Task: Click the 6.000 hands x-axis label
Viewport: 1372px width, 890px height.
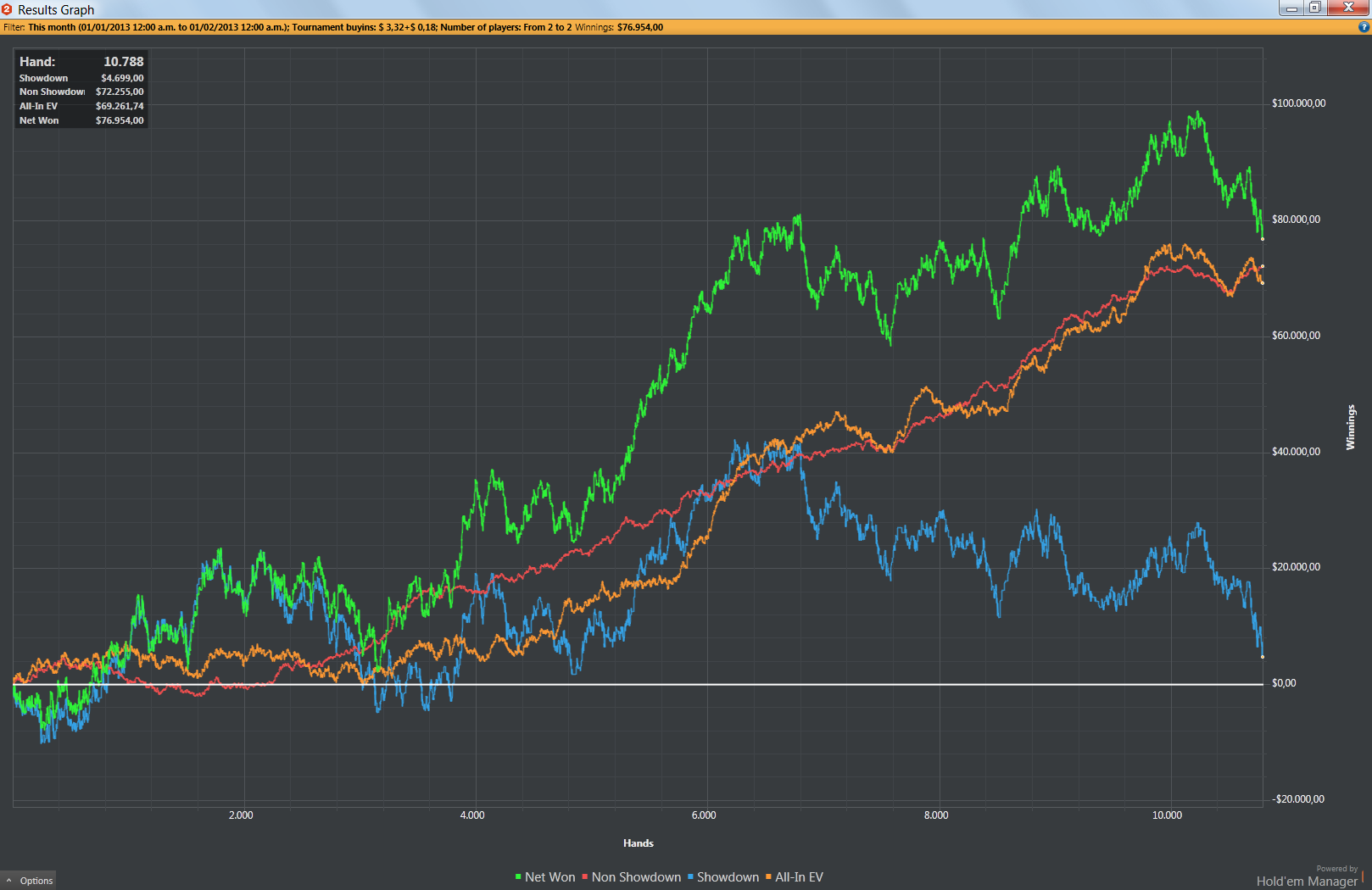Action: [704, 815]
